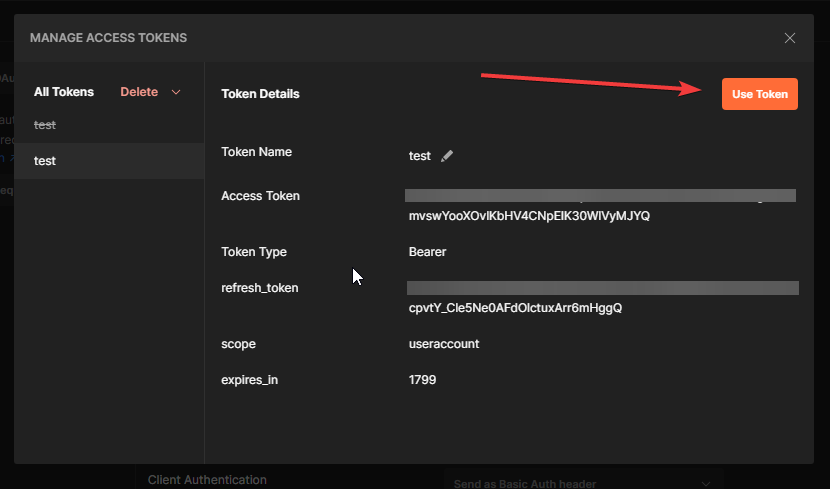This screenshot has height=489, width=830.
Task: Click the Delete tokens button
Action: coord(139,92)
